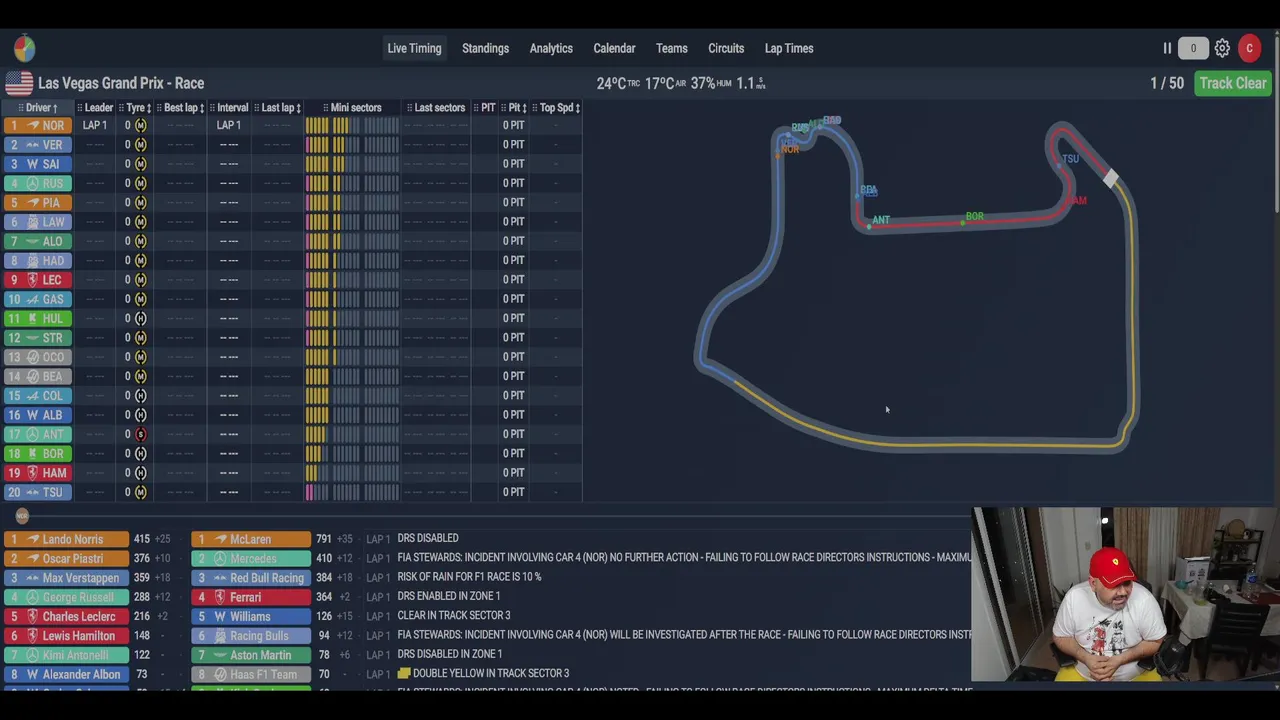Screen dimensions: 1280x720
Task: Sort by the Pit count column header
Action: point(515,107)
